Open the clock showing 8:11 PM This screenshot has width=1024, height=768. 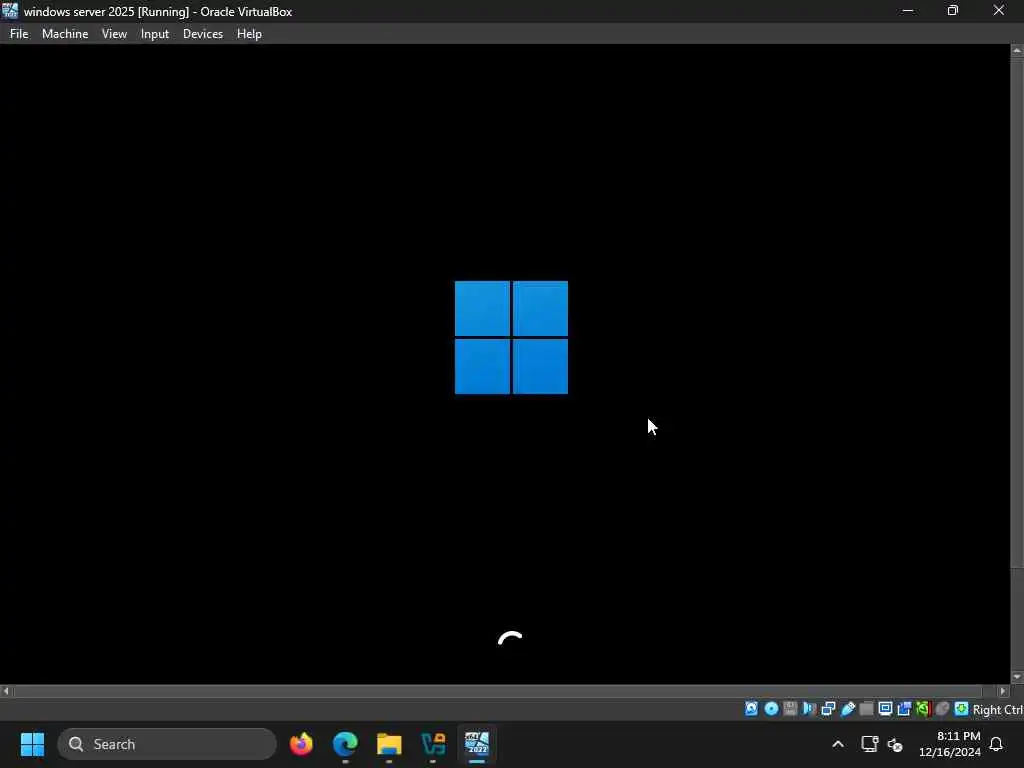click(950, 744)
